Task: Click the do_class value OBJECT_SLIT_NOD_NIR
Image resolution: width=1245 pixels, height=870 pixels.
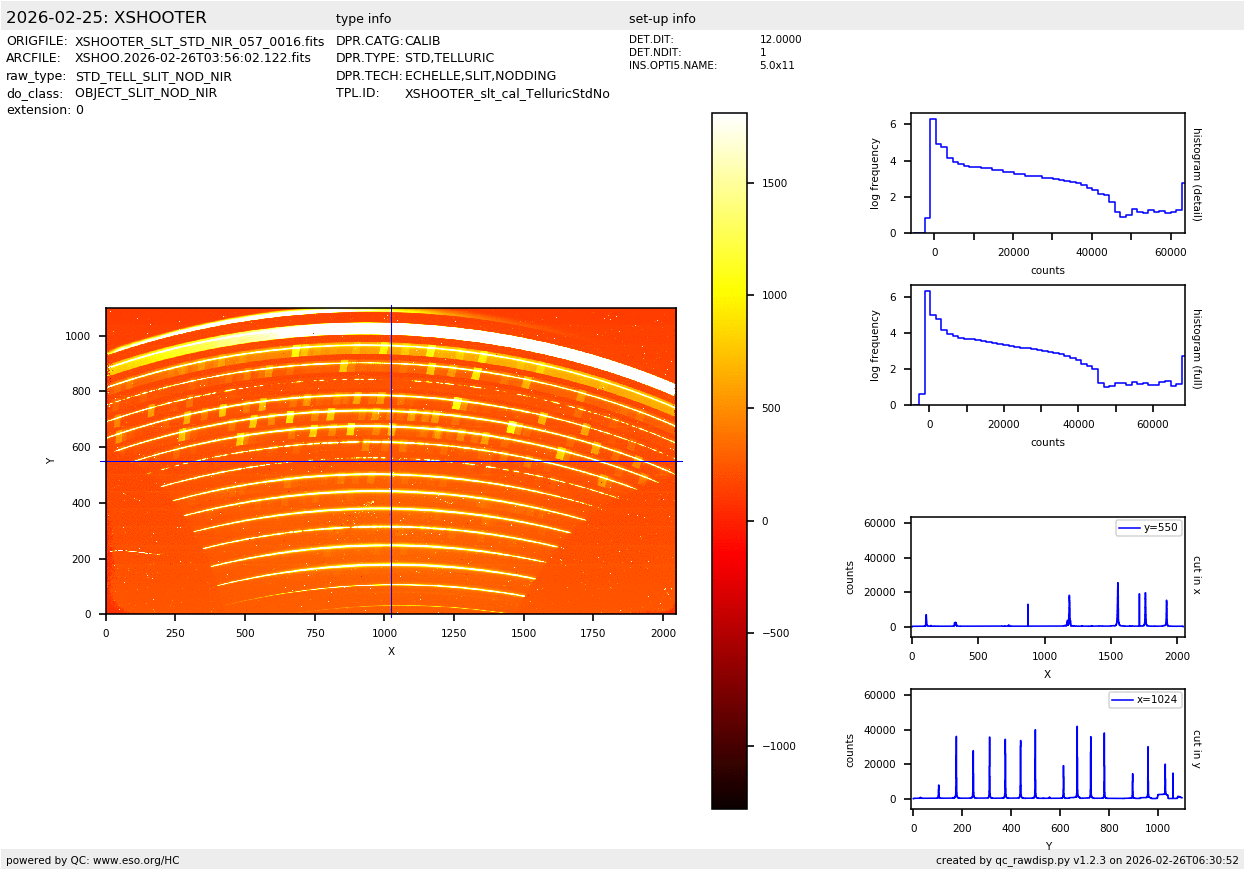Action: pyautogui.click(x=145, y=94)
